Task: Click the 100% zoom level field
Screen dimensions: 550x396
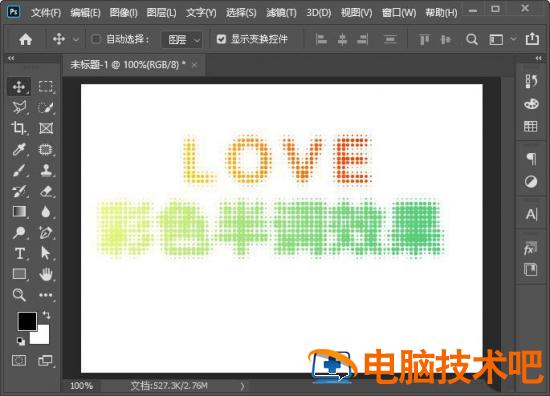Action: 81,386
